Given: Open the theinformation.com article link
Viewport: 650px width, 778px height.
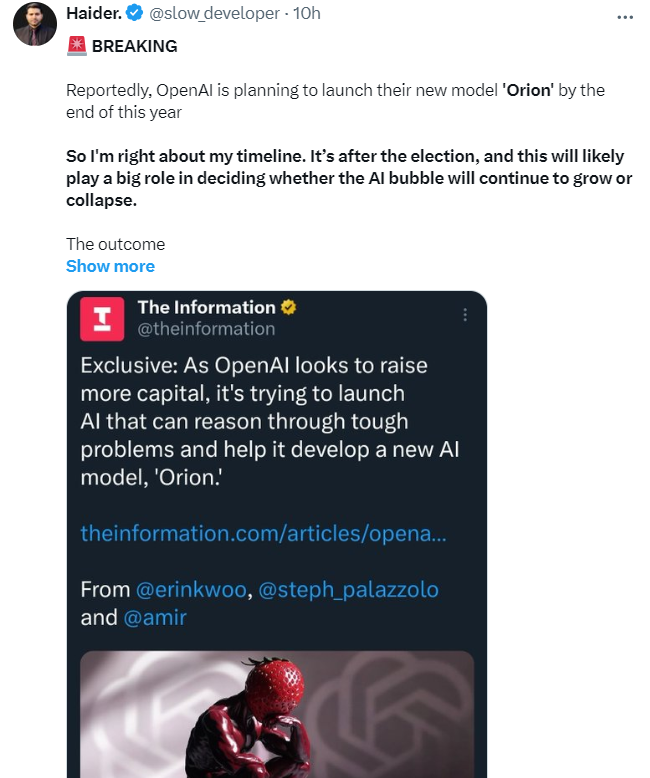Looking at the screenshot, I should click(263, 534).
